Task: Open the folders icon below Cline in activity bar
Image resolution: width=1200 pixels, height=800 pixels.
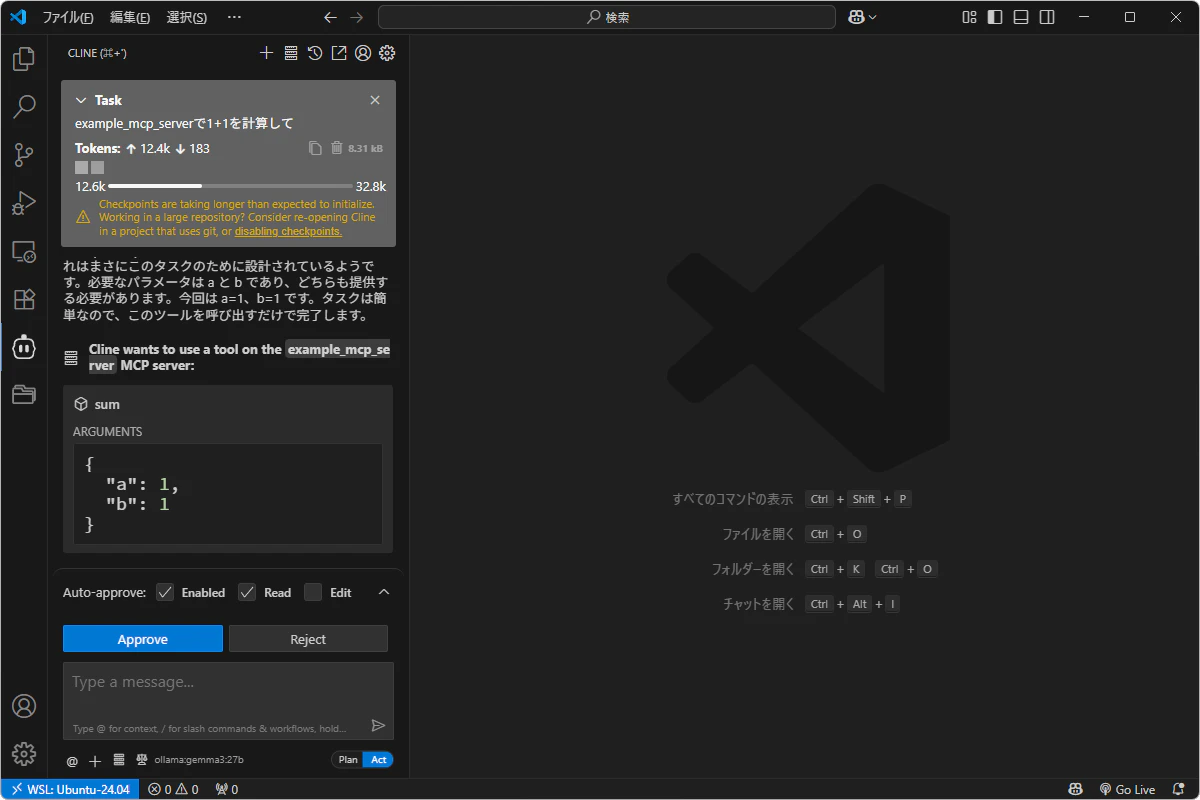Action: click(x=24, y=394)
